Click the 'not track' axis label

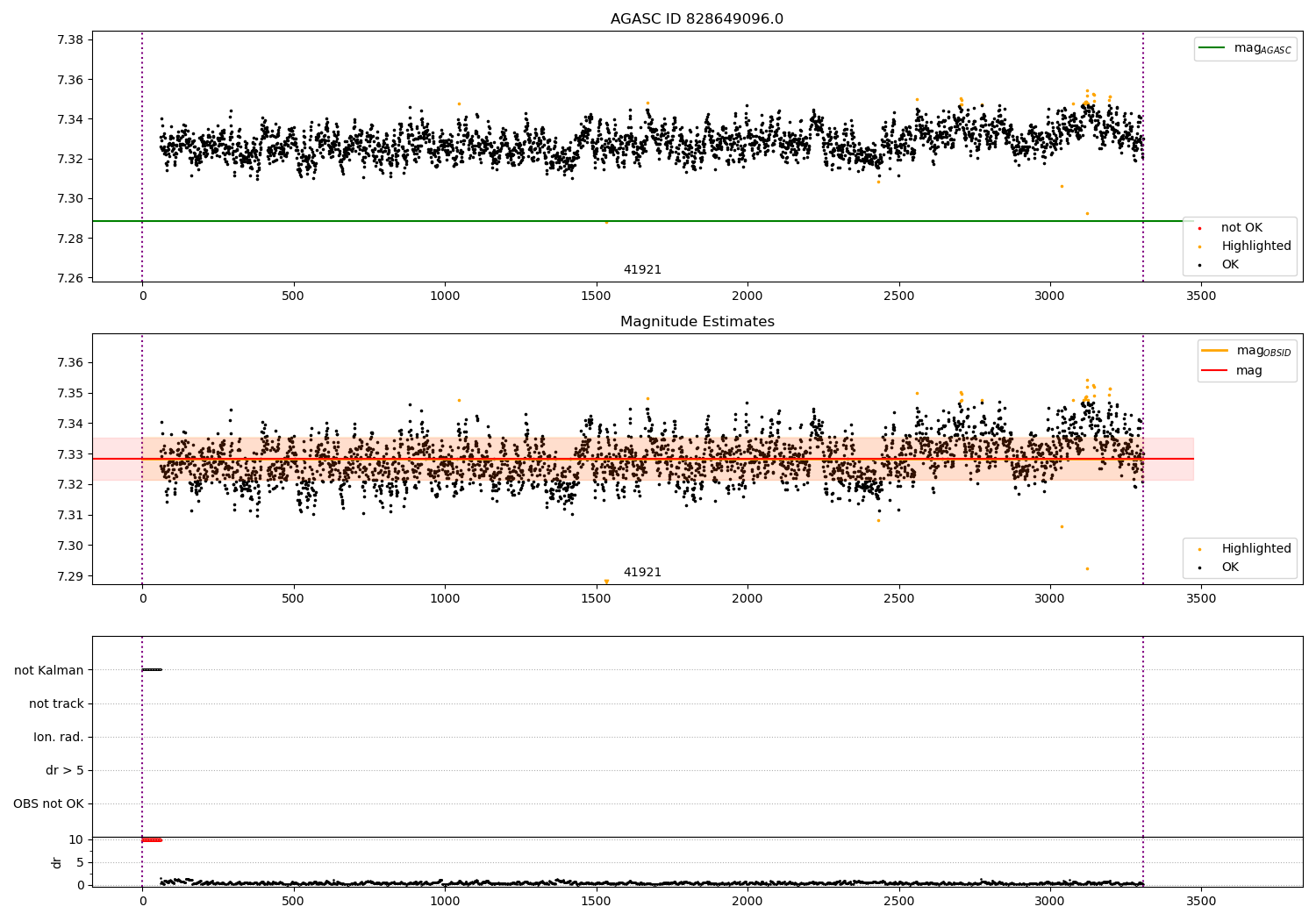point(56,703)
